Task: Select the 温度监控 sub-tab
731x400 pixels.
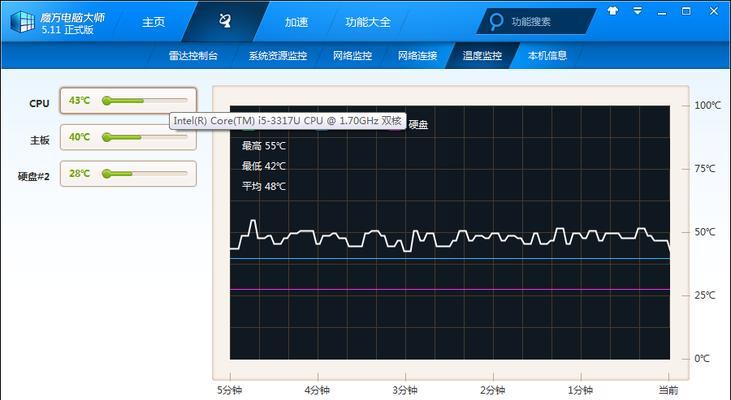Action: tap(482, 55)
